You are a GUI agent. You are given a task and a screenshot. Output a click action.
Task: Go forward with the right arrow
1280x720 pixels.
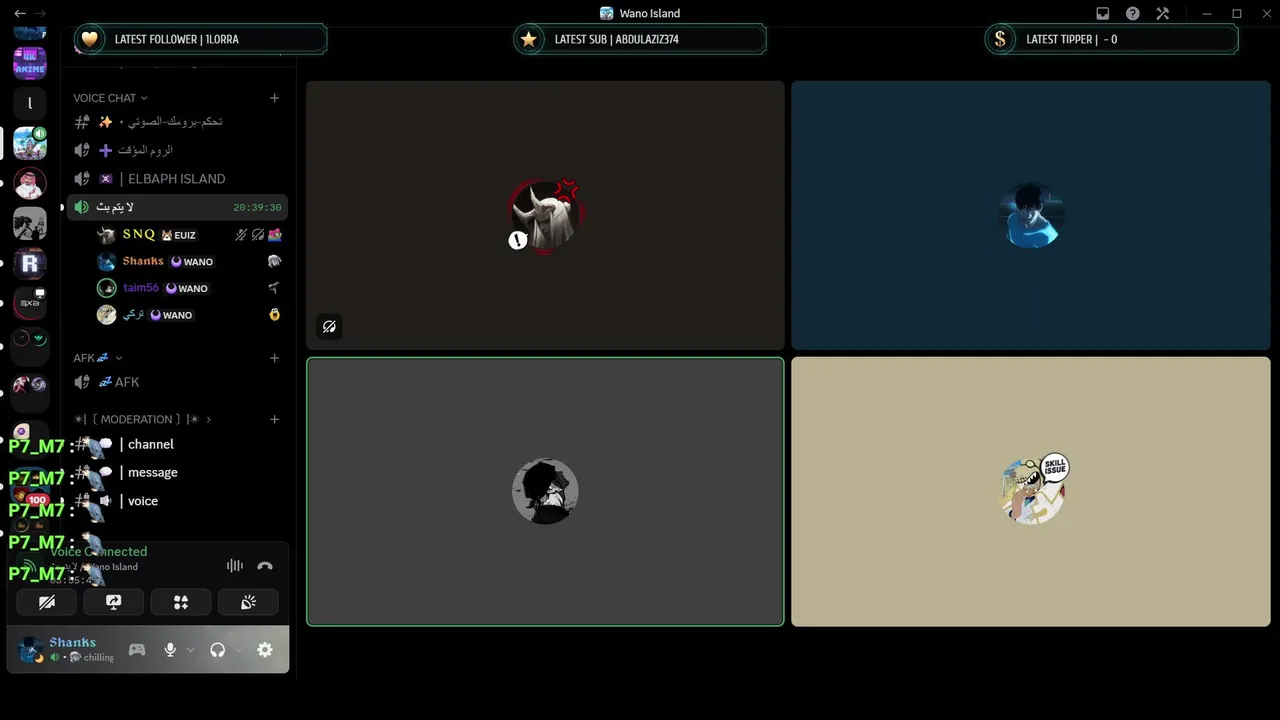(41, 13)
